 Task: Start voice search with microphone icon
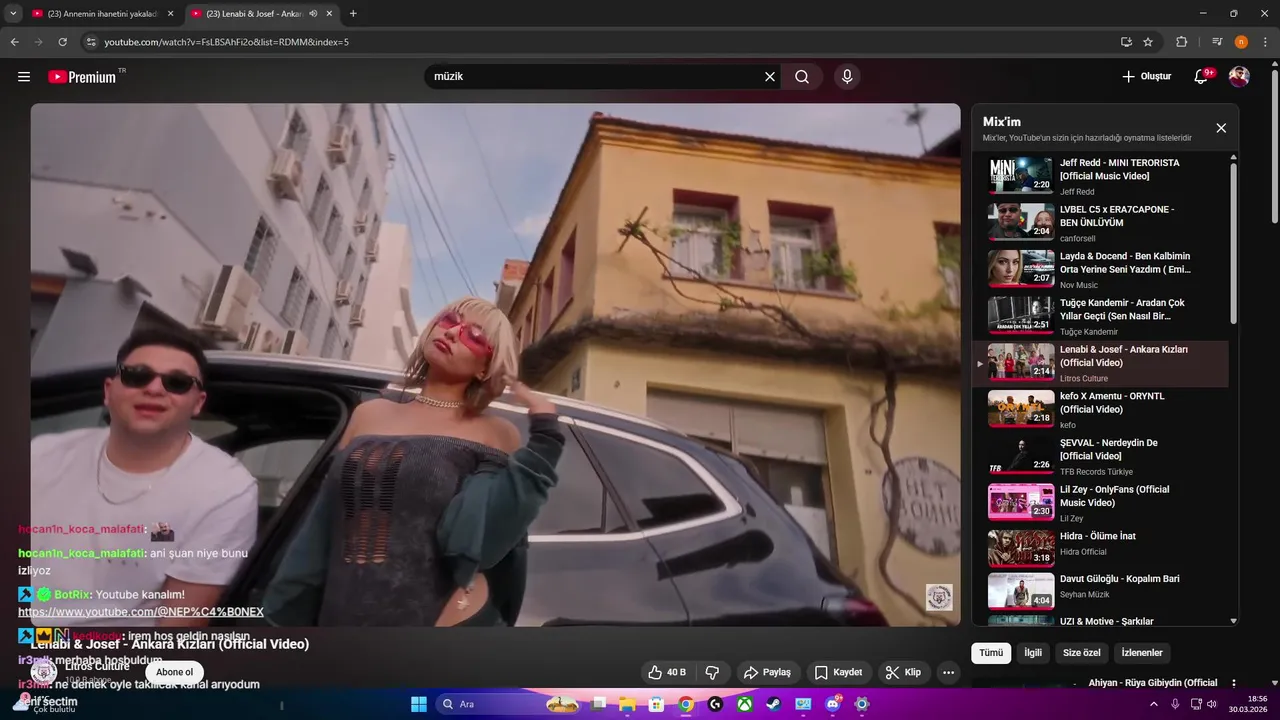[847, 76]
